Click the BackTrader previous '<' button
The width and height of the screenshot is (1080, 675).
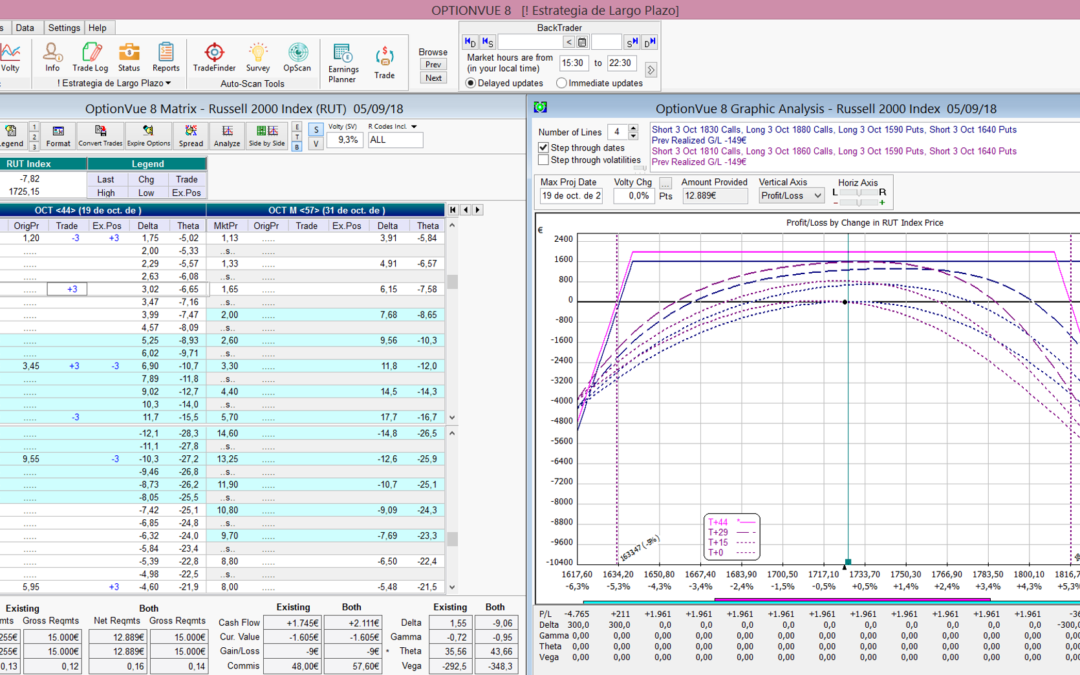pyautogui.click(x=569, y=42)
